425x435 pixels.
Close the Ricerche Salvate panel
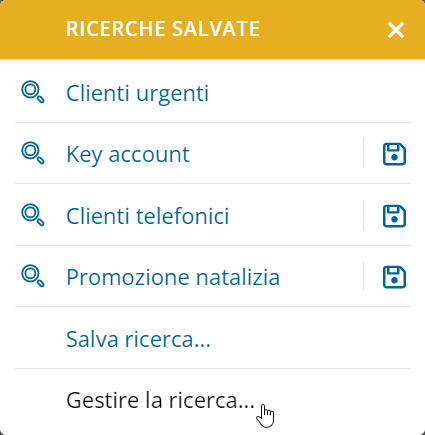tap(396, 30)
